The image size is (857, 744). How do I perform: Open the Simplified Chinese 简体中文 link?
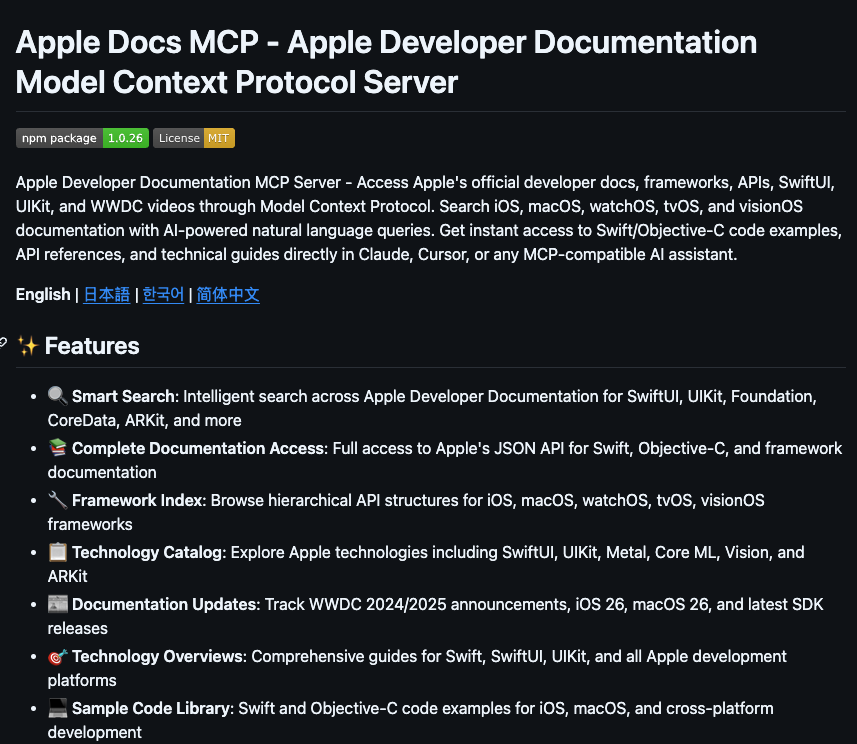[x=228, y=295]
